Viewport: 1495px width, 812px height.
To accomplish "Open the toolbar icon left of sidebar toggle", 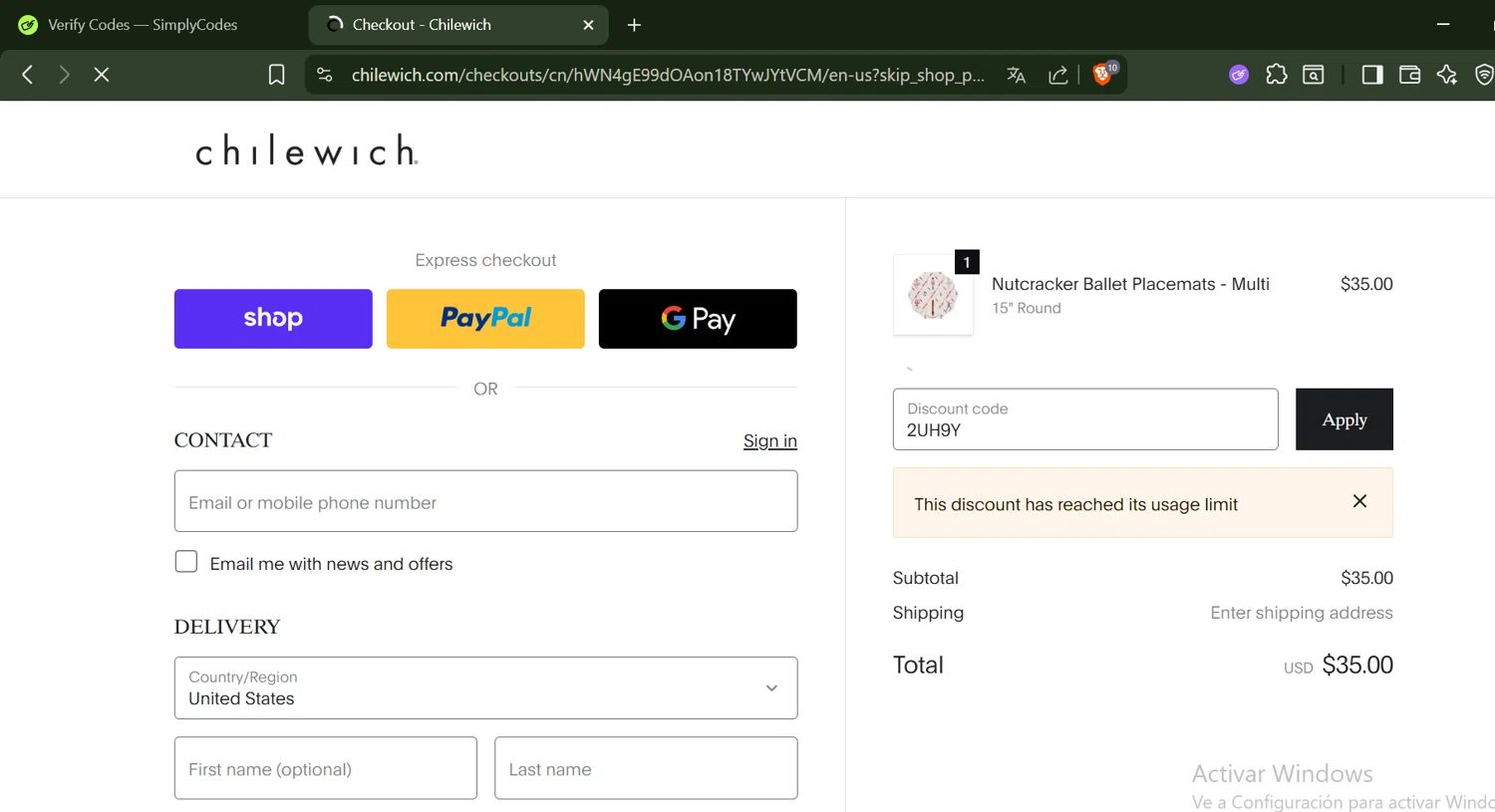I will 1314,75.
